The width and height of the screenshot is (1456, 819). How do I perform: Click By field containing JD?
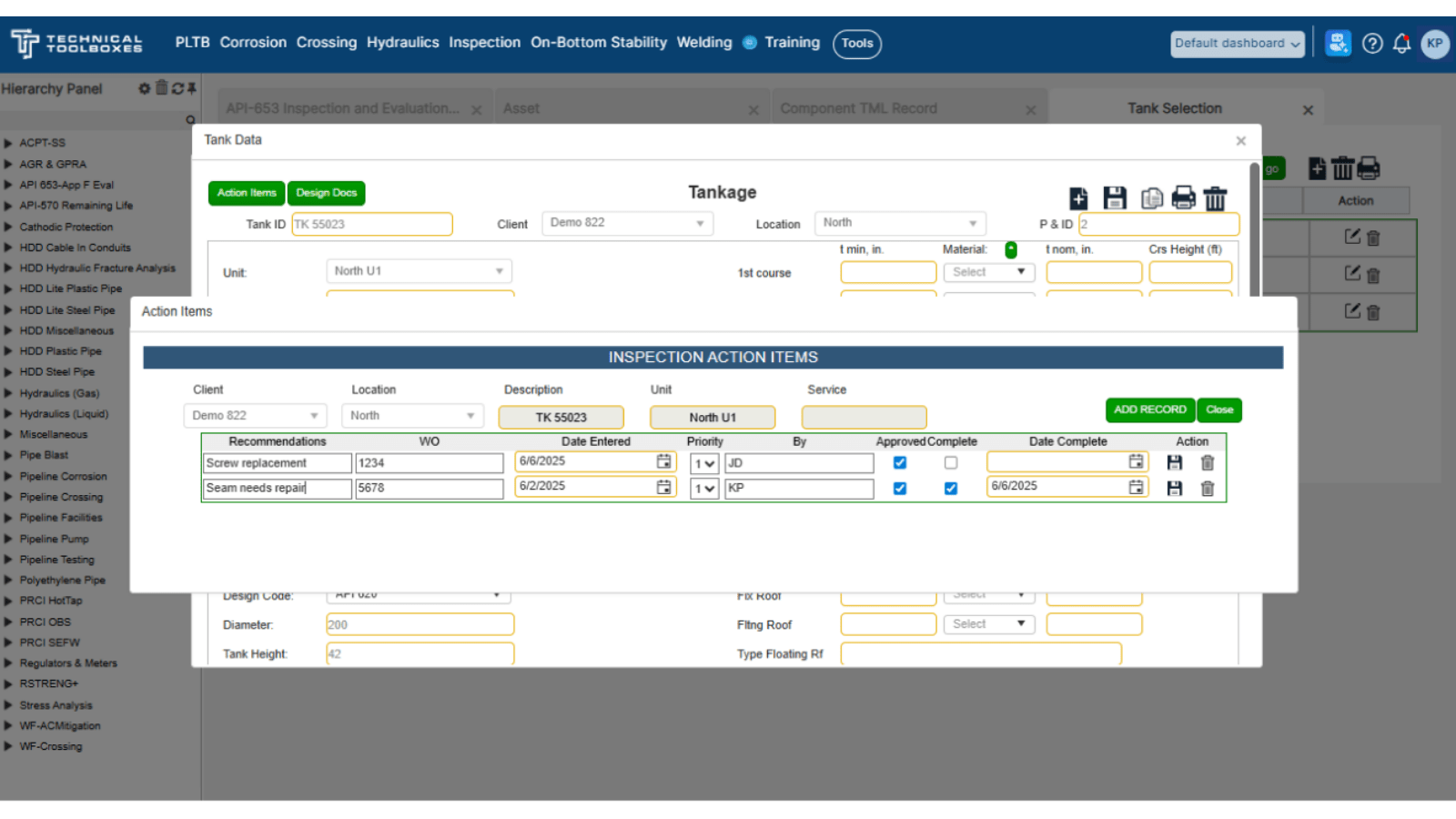(x=799, y=463)
